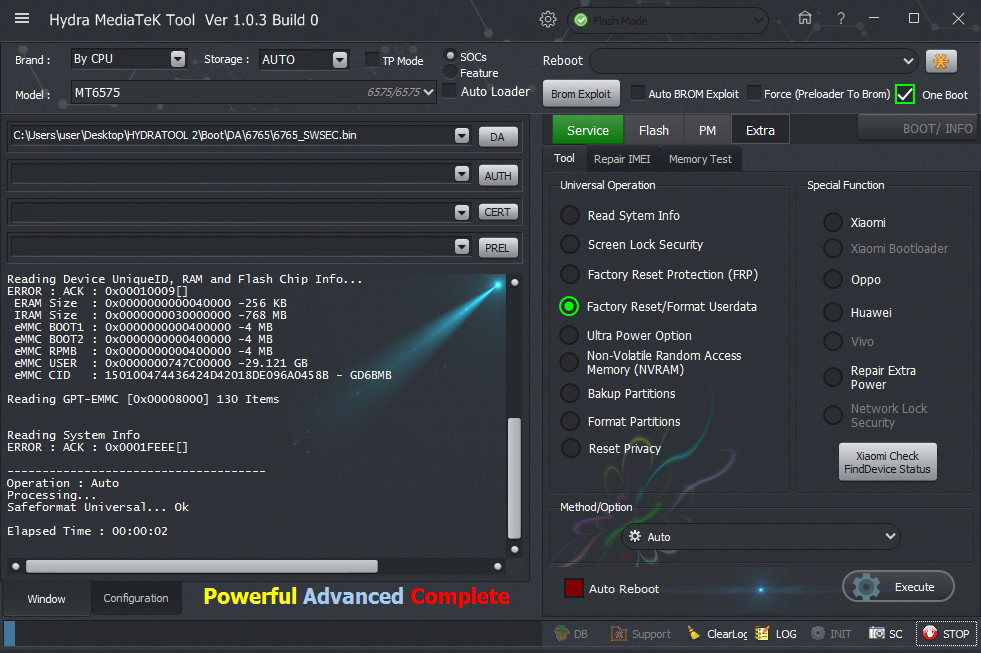The height and width of the screenshot is (653, 981).
Task: Select Screen Lock Security option
Action: 569,244
